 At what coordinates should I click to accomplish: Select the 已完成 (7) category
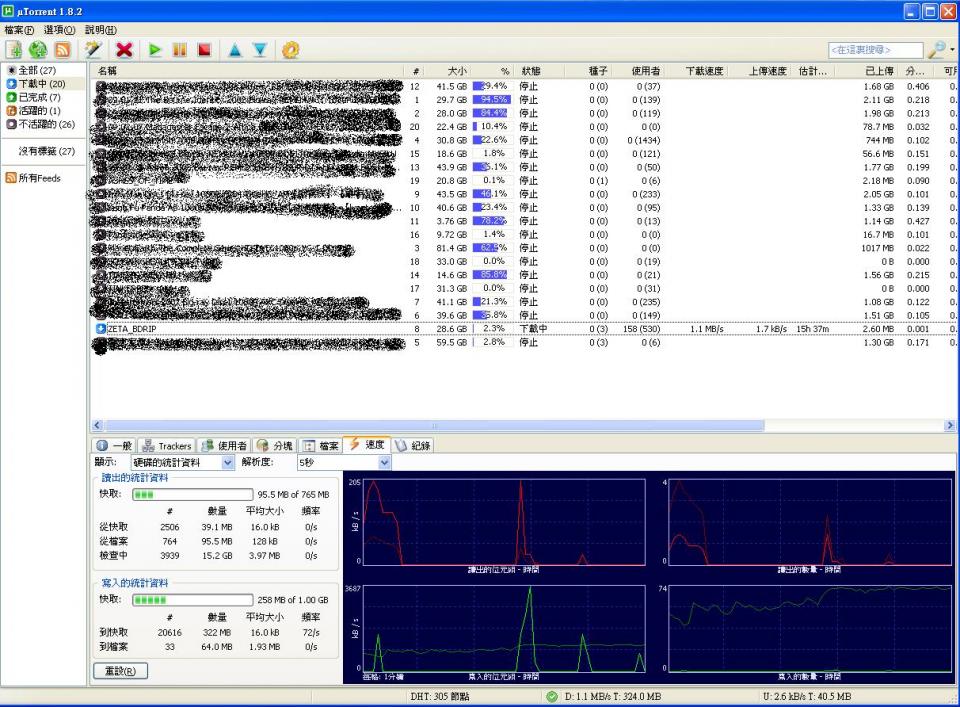pyautogui.click(x=40, y=98)
